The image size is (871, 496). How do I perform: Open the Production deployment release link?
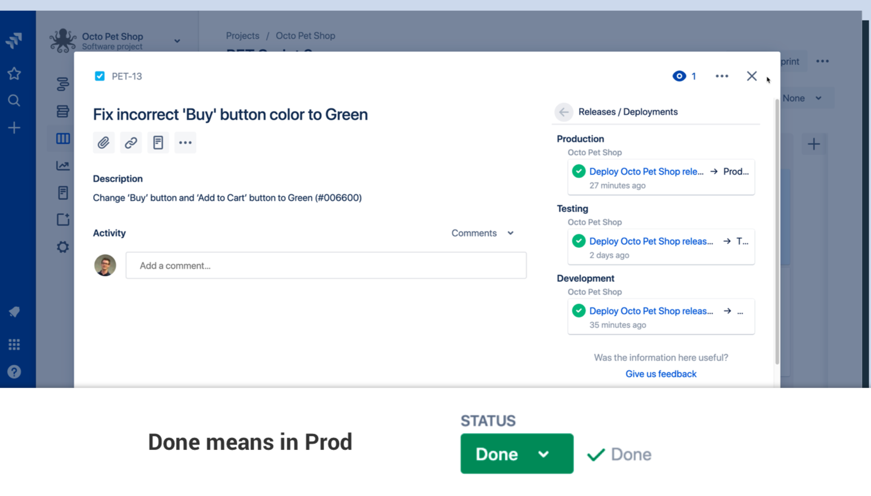pos(646,171)
